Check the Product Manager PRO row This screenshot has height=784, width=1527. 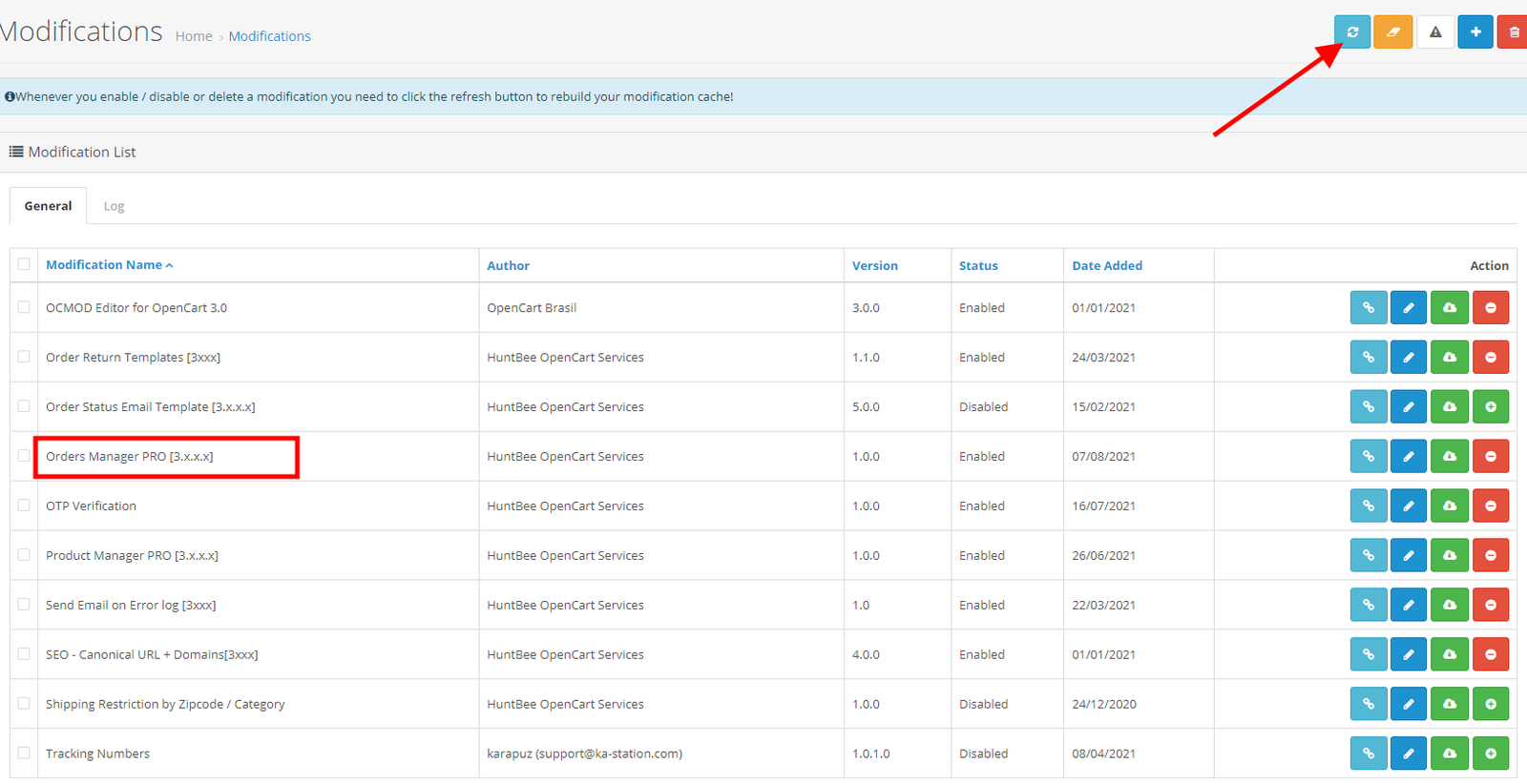pyautogui.click(x=24, y=555)
